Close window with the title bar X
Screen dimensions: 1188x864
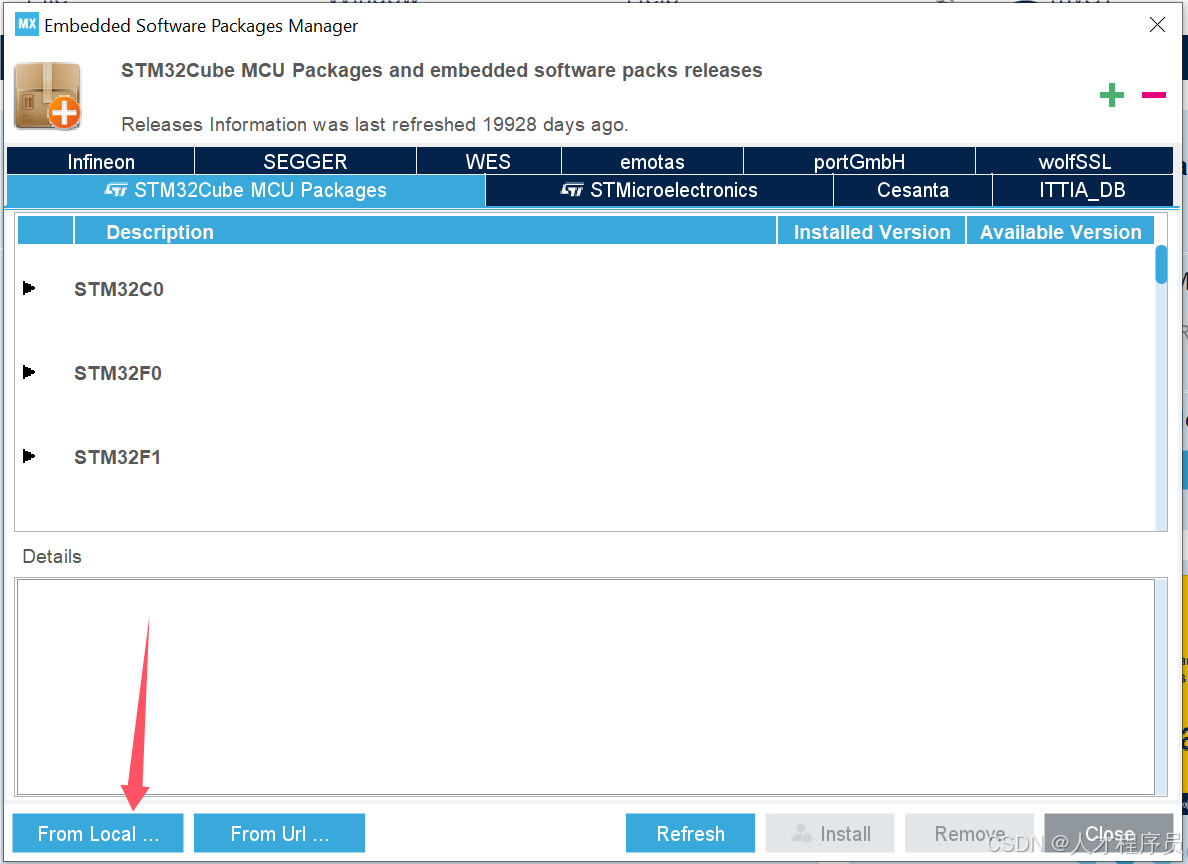[x=1157, y=24]
